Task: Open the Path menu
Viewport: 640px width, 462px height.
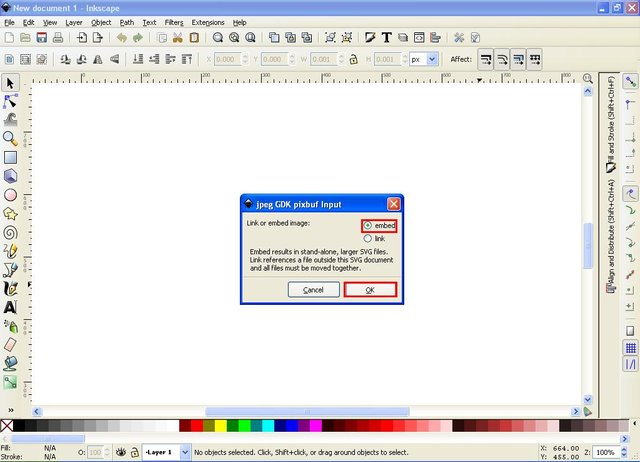Action: 127,22
